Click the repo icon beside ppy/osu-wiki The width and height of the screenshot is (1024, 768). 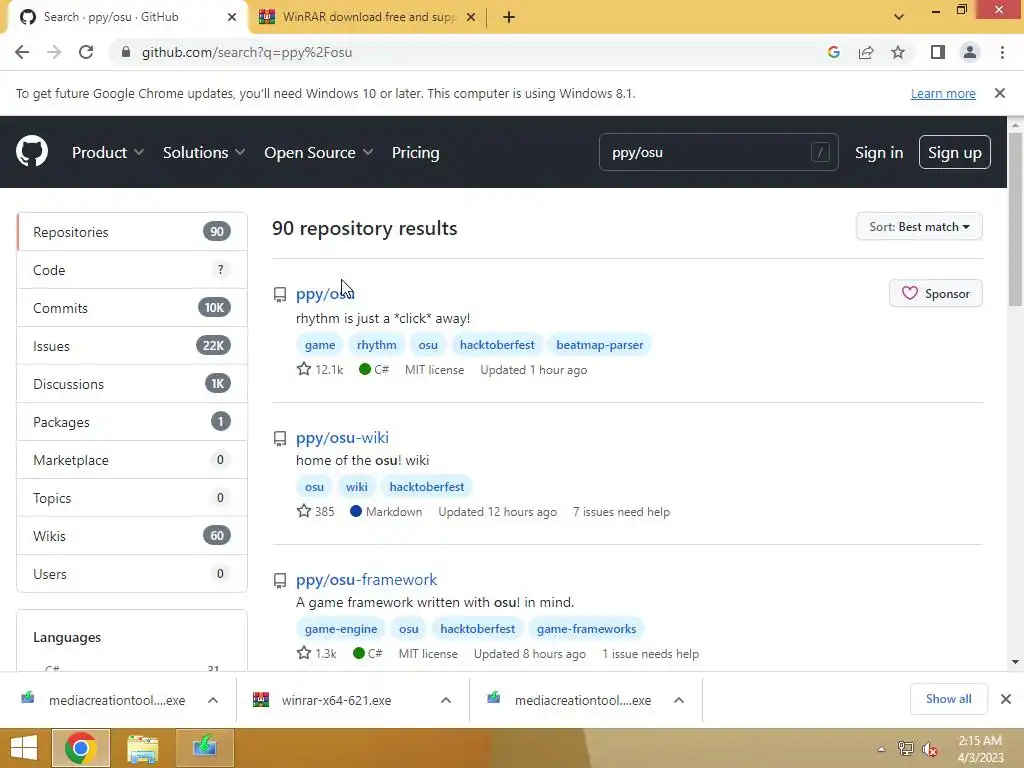280,438
